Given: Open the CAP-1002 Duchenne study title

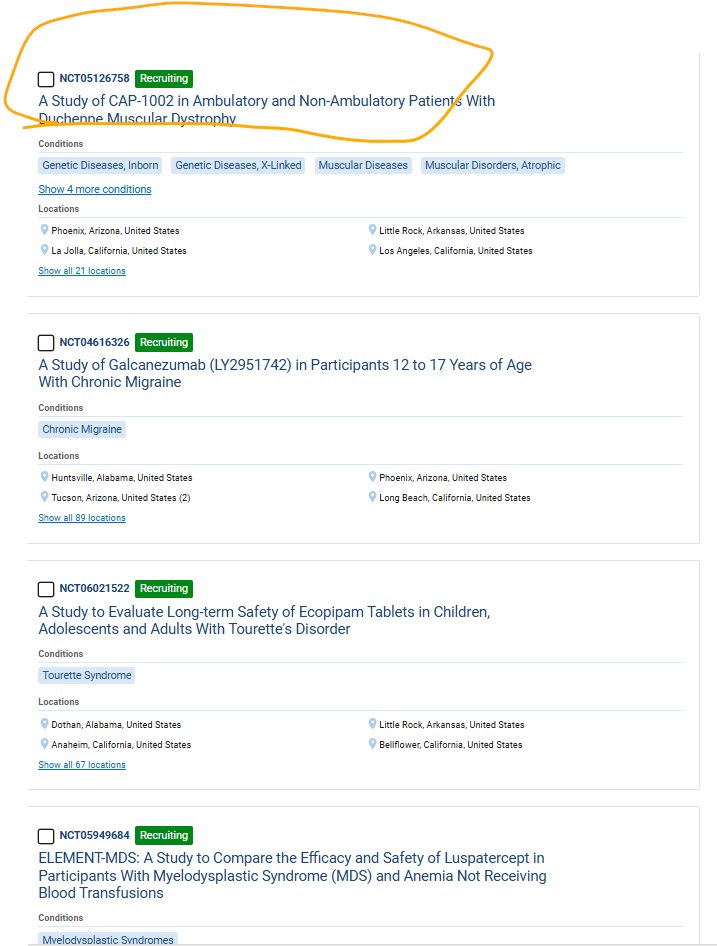Looking at the screenshot, I should [267, 109].
